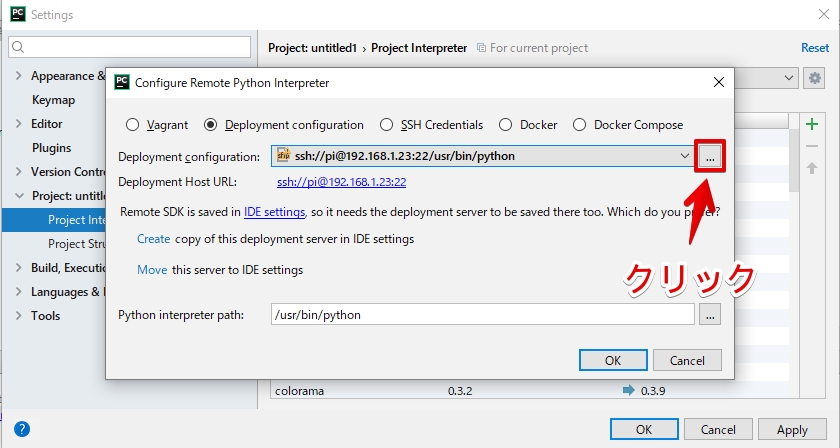Image resolution: width=840 pixels, height=448 pixels.
Task: Select Keymap in settings tree
Action: tap(54, 100)
